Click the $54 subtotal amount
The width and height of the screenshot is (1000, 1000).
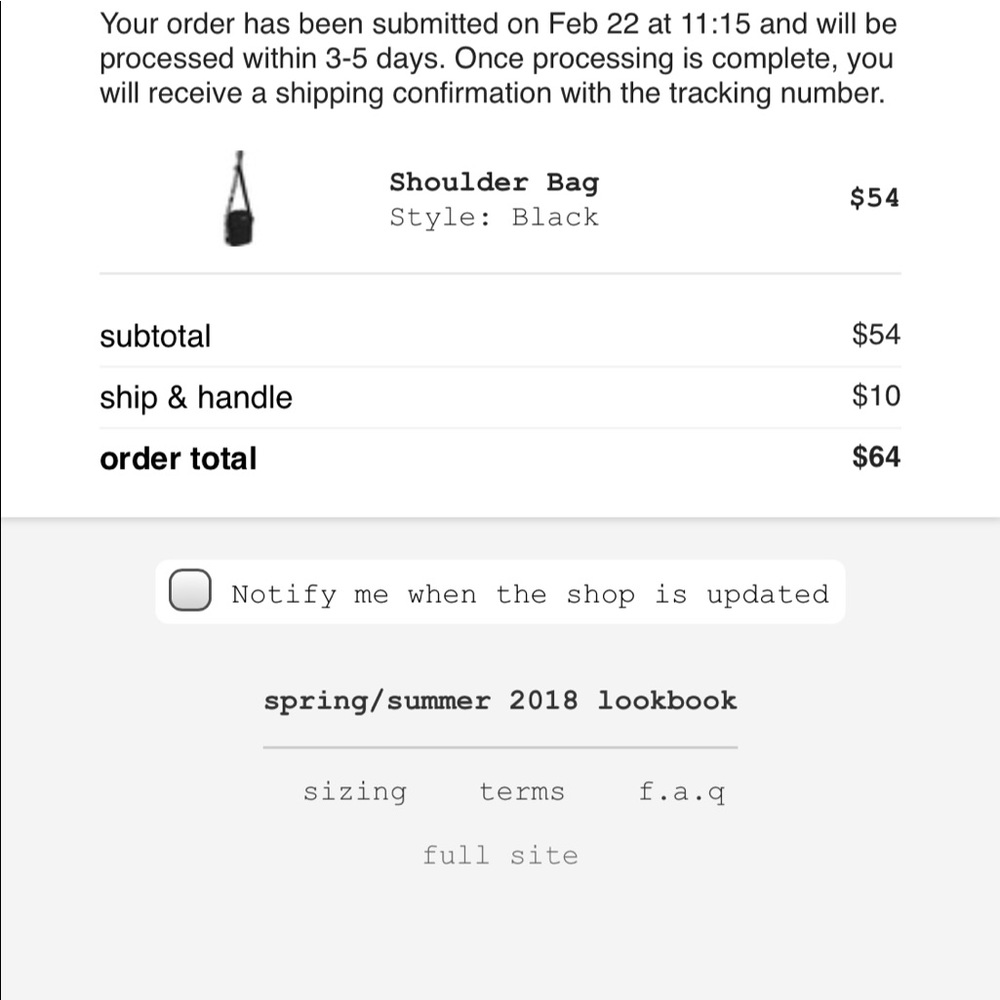click(x=876, y=334)
